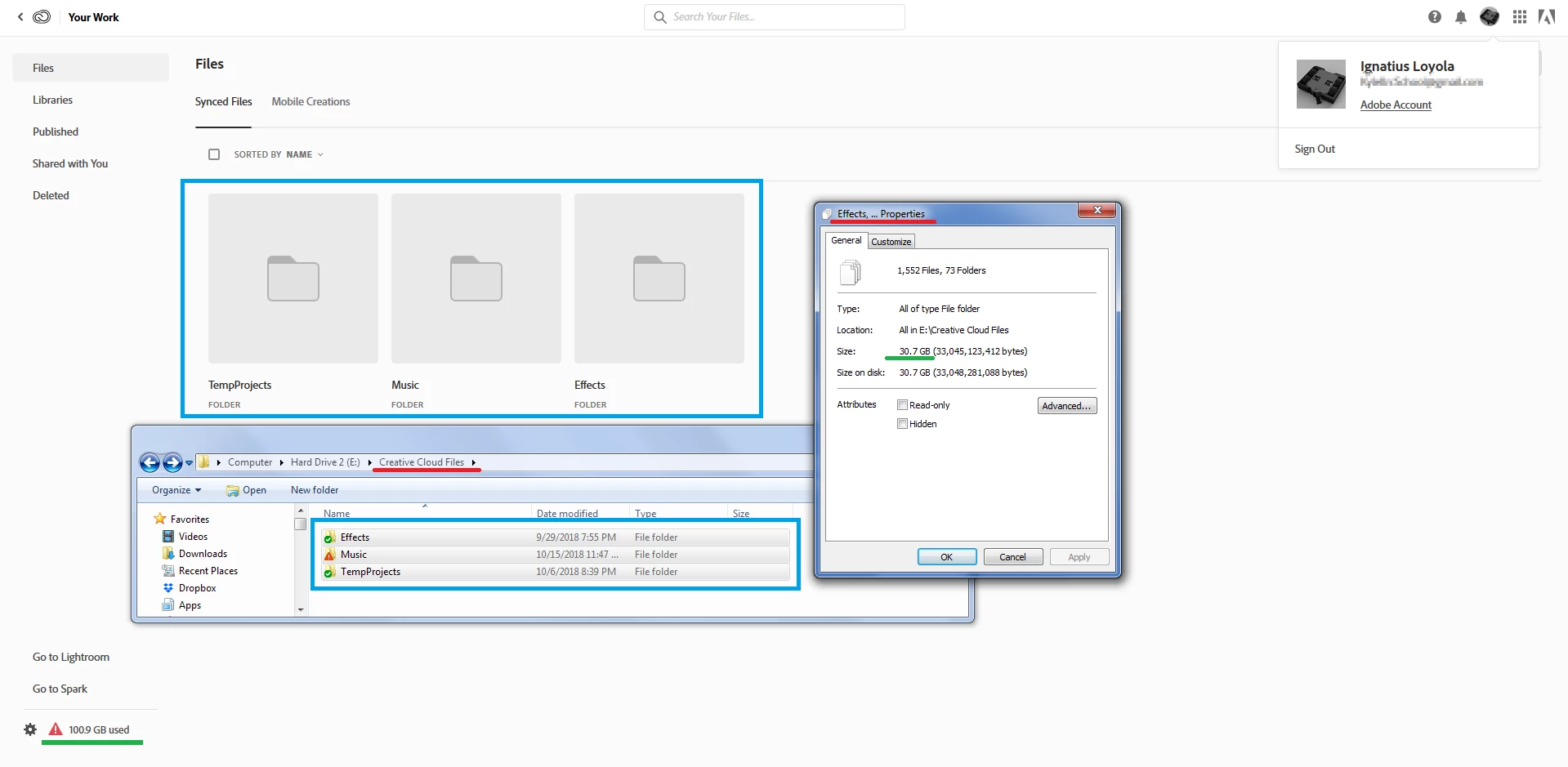Open the Music folder thumbnail
Screen dimensions: 1568x767
(476, 279)
